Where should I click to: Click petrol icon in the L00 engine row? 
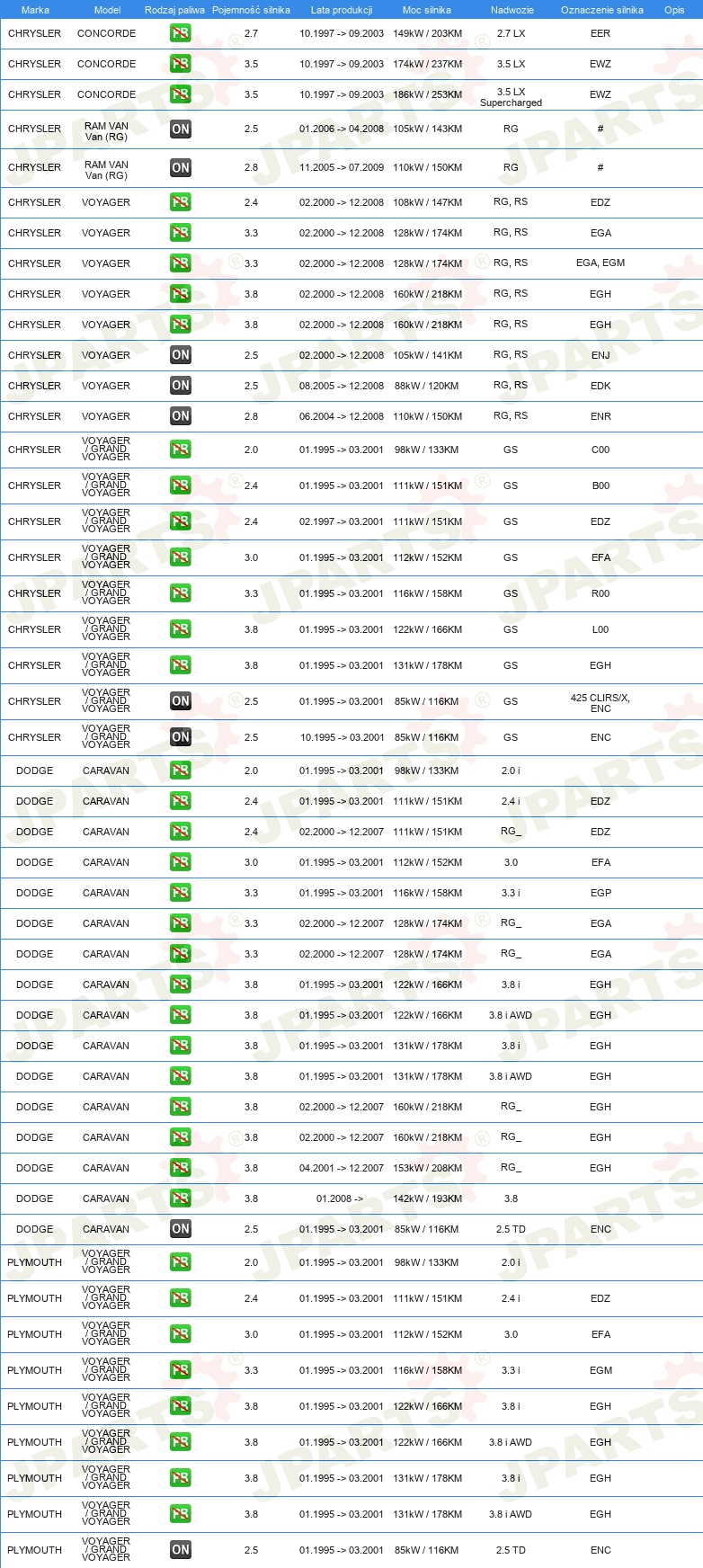click(x=181, y=629)
